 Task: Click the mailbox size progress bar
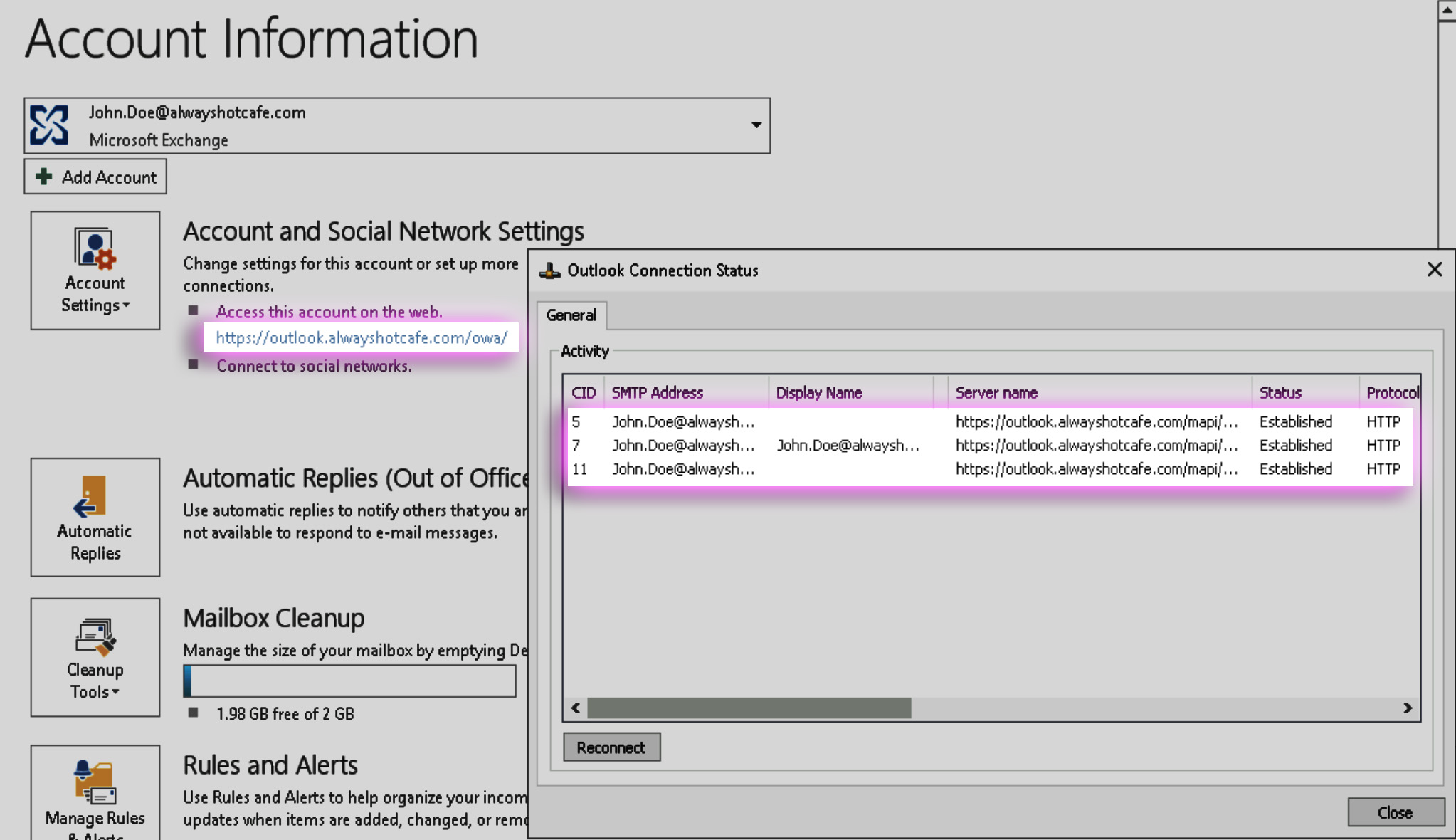click(349, 681)
